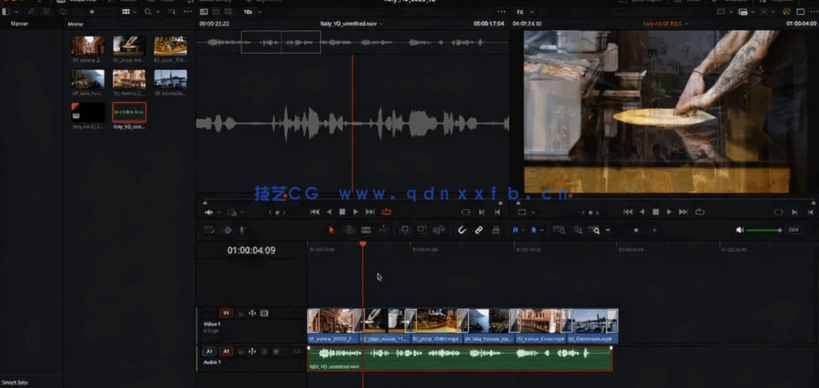
Task: Select the green voiceover clip on Audio 1
Action: [460, 359]
